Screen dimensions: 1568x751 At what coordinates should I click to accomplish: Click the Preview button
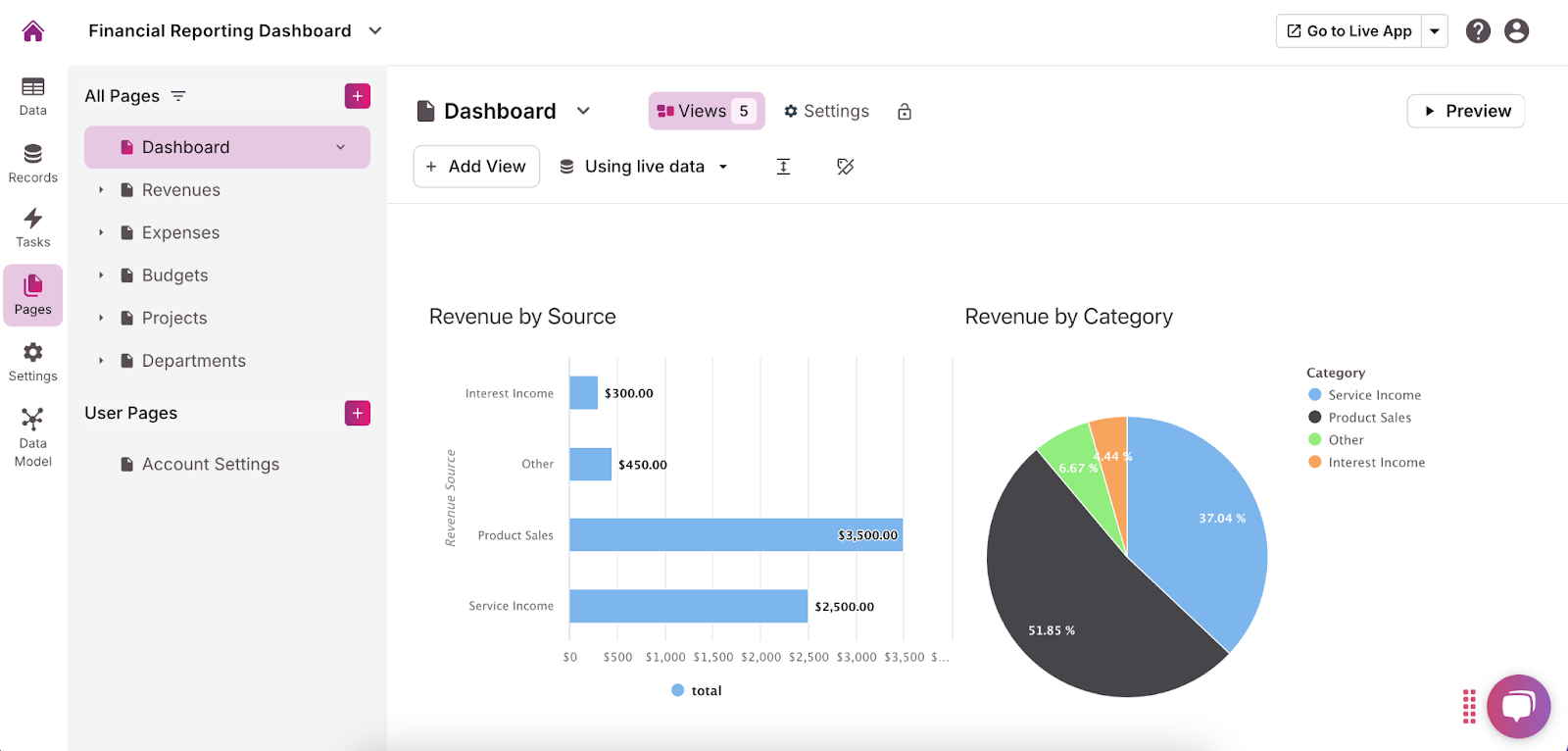[x=1466, y=112]
